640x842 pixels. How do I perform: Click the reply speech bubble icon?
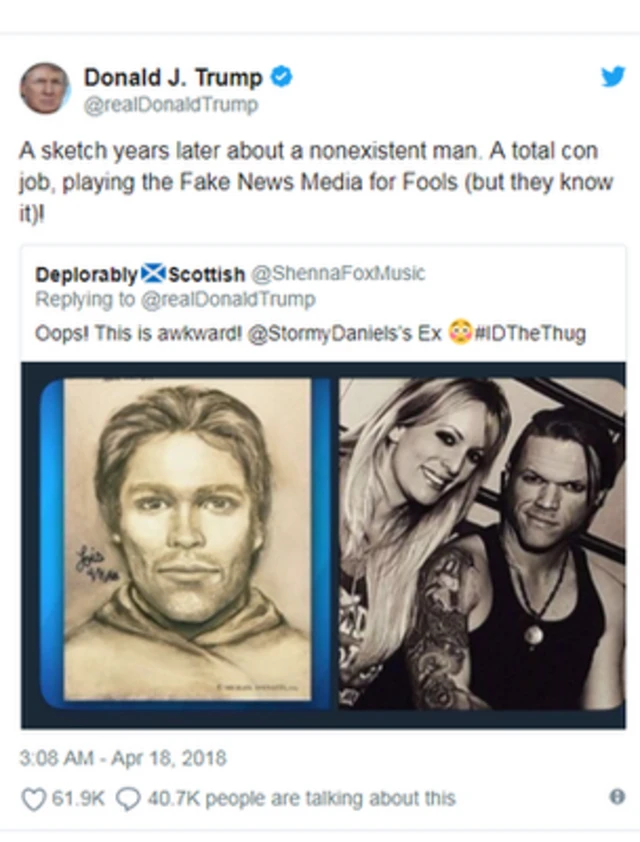[128, 798]
